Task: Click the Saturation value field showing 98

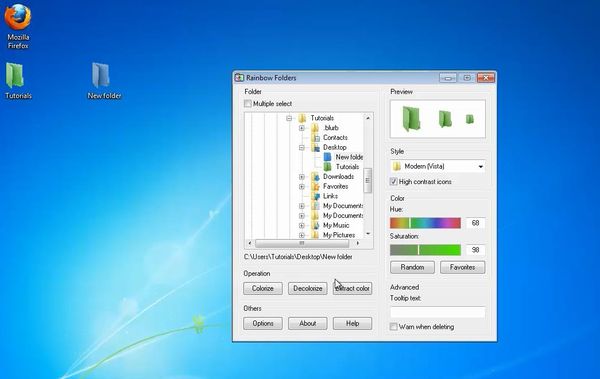Action: click(x=476, y=250)
